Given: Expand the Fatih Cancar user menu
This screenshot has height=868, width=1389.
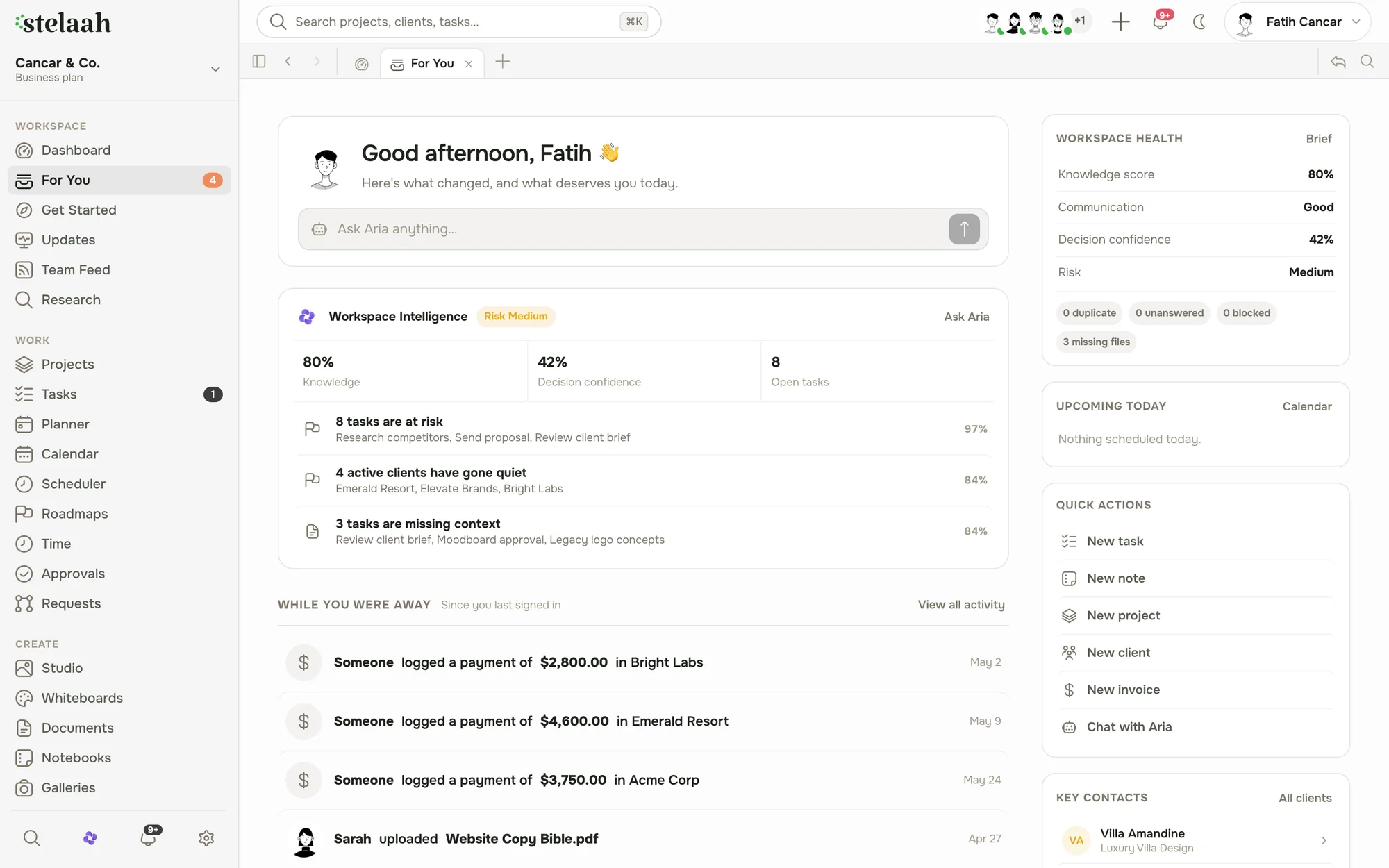Looking at the screenshot, I should pos(1297,22).
